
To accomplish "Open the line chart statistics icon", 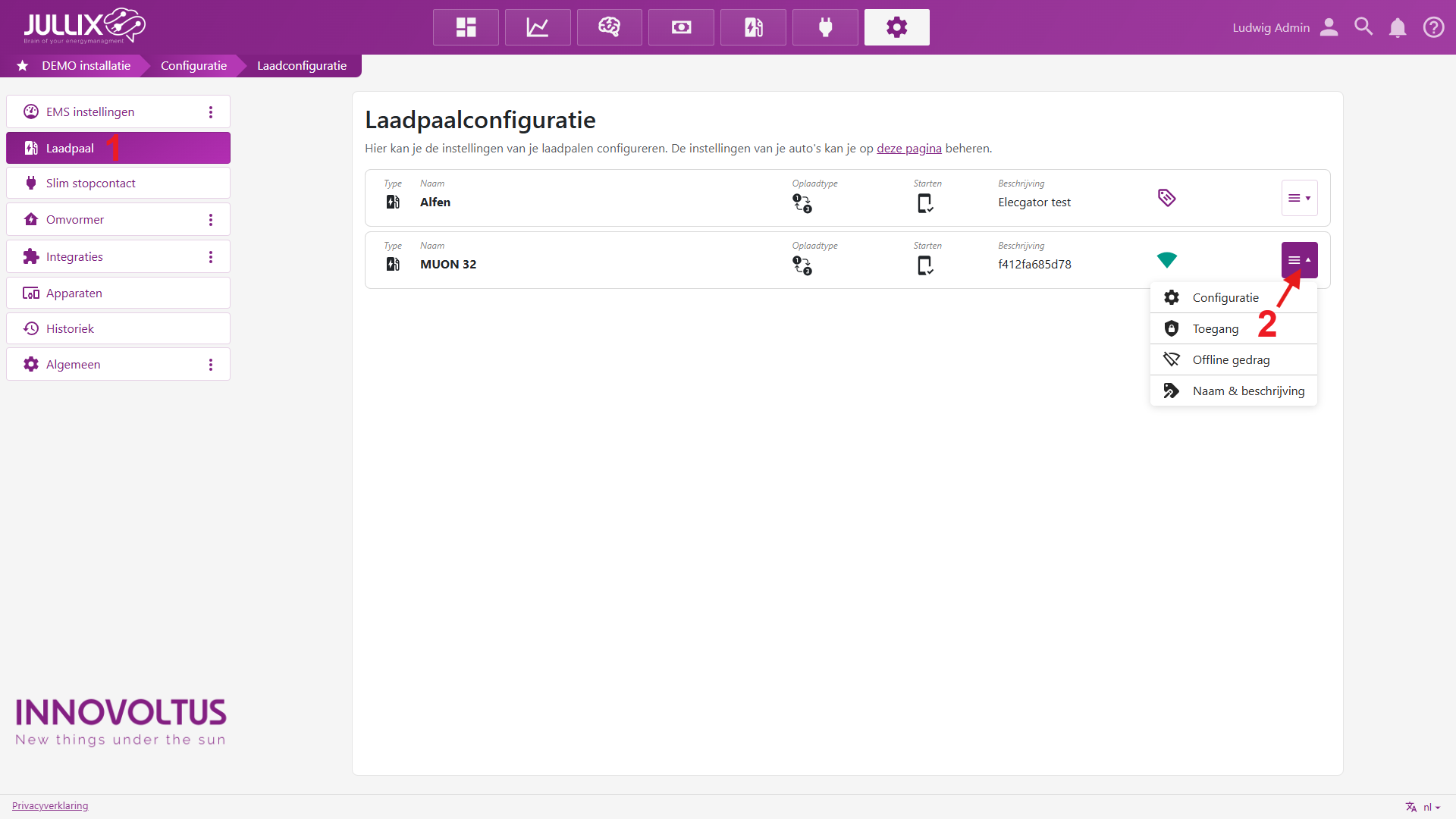I will coord(538,27).
